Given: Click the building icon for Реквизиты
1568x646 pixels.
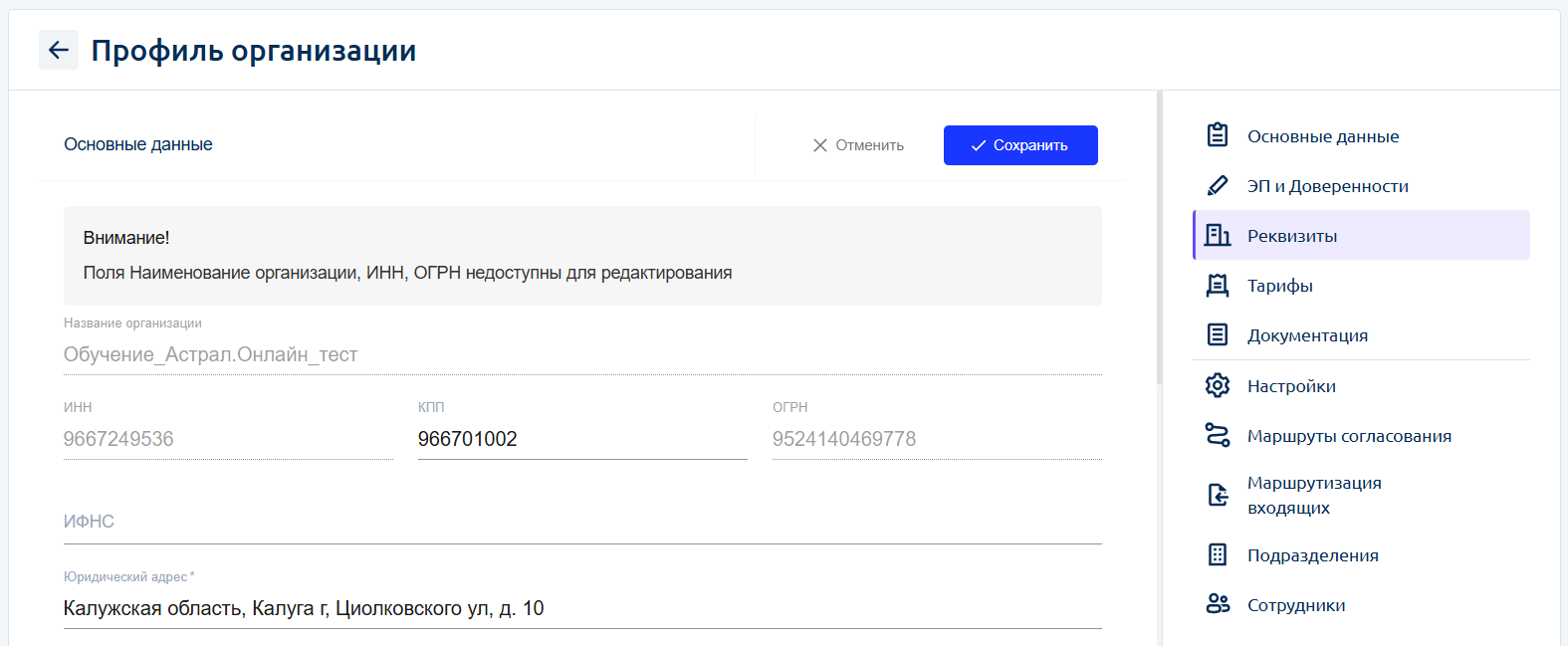Looking at the screenshot, I should tap(1218, 235).
